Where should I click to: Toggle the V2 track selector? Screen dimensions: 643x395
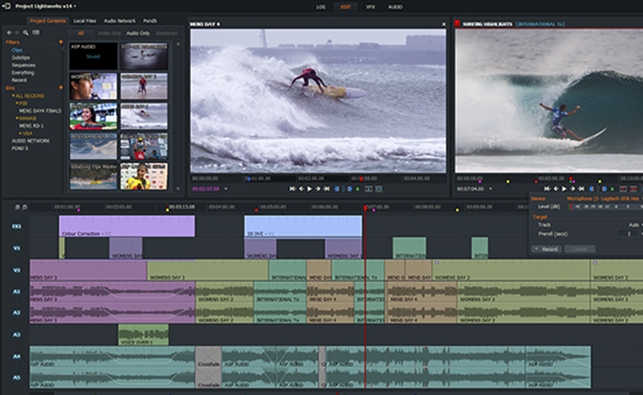16,270
